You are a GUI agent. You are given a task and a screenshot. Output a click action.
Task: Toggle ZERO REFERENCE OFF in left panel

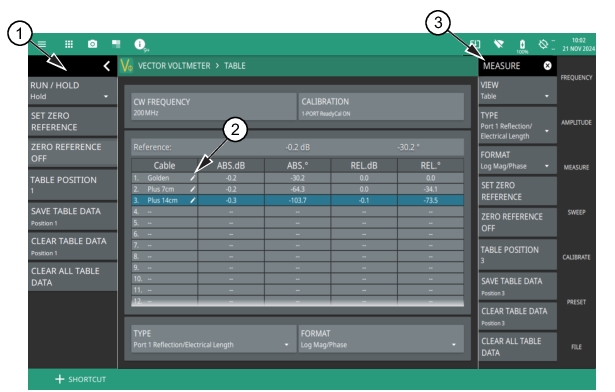[x=73, y=153]
